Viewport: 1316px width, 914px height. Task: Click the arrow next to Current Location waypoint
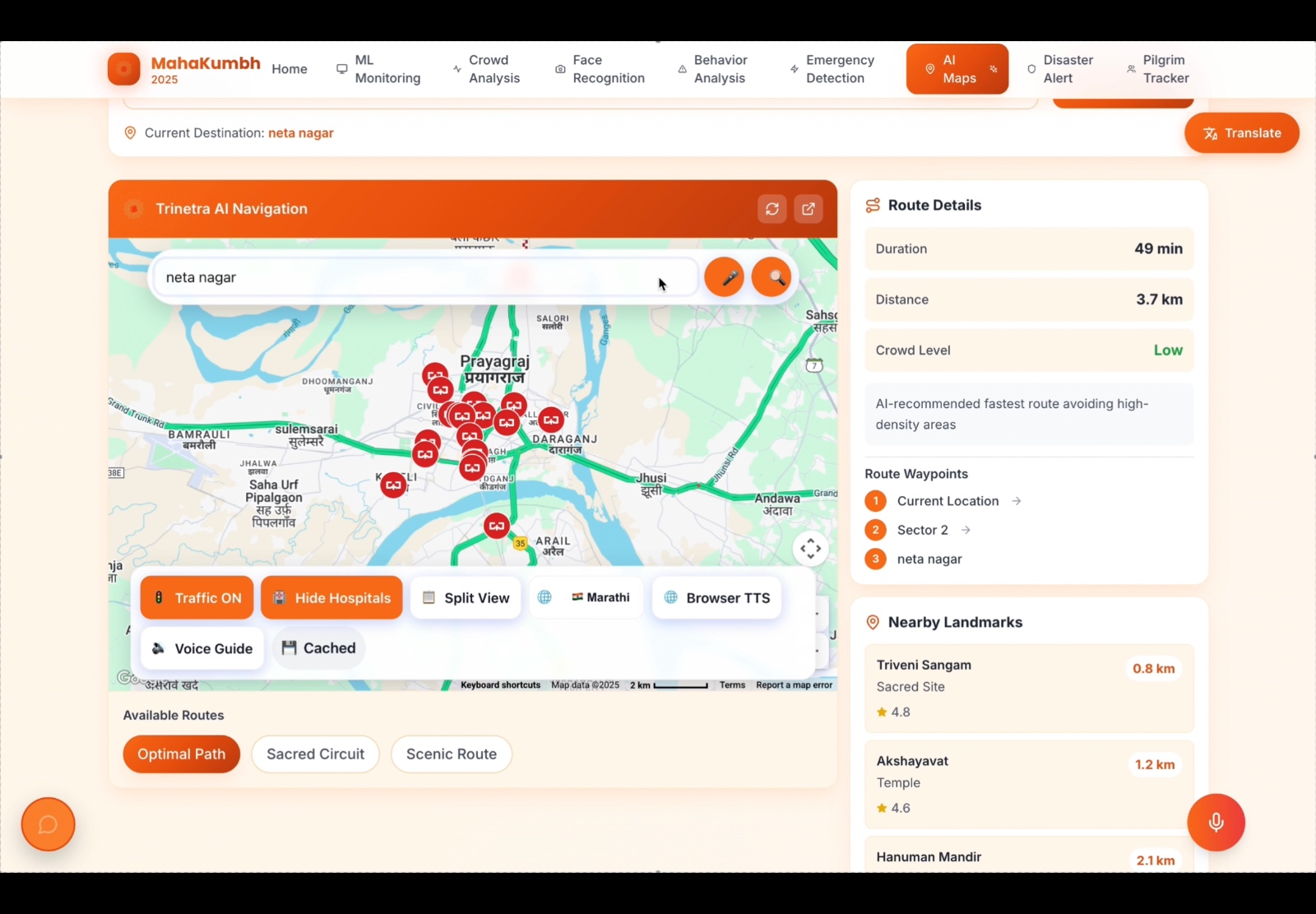coord(1017,501)
